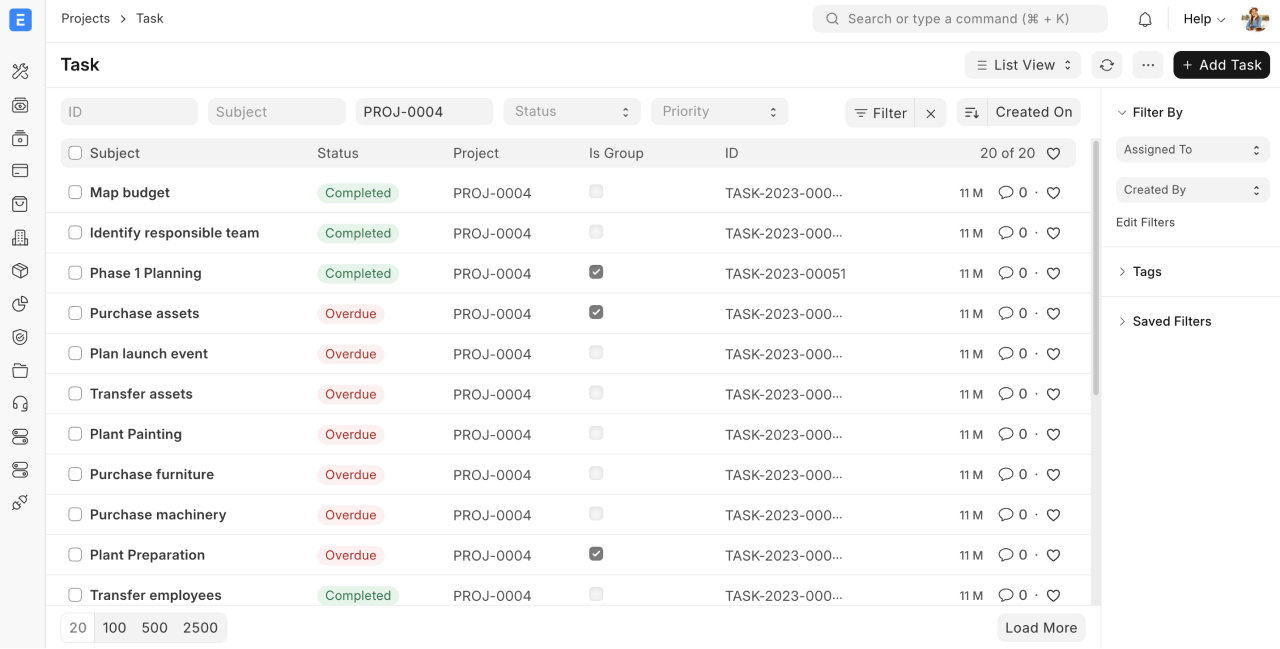Open comments on Purchase assets row
The height and width of the screenshot is (649, 1280).
click(x=1012, y=313)
